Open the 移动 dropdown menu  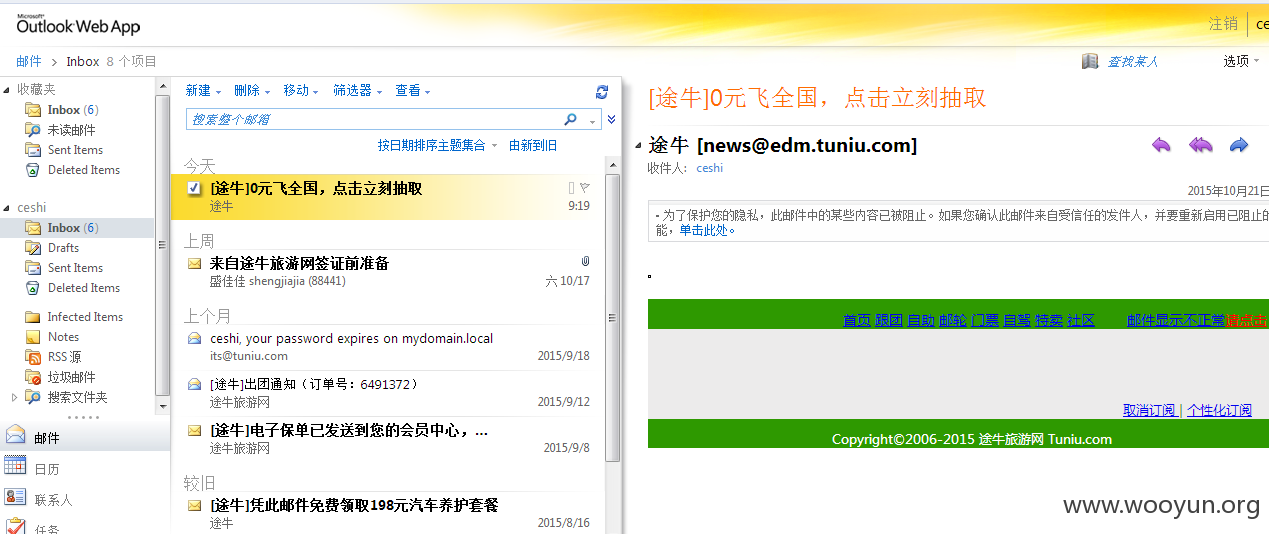(x=301, y=90)
